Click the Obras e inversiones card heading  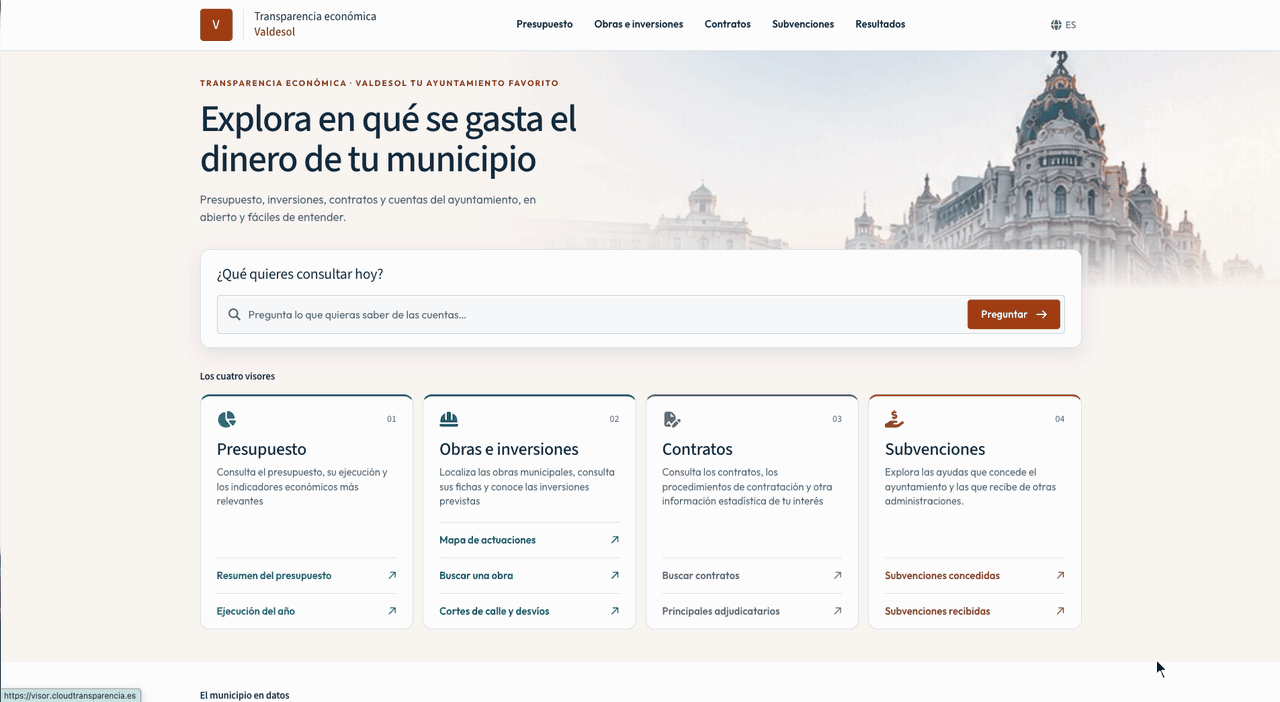[509, 450]
